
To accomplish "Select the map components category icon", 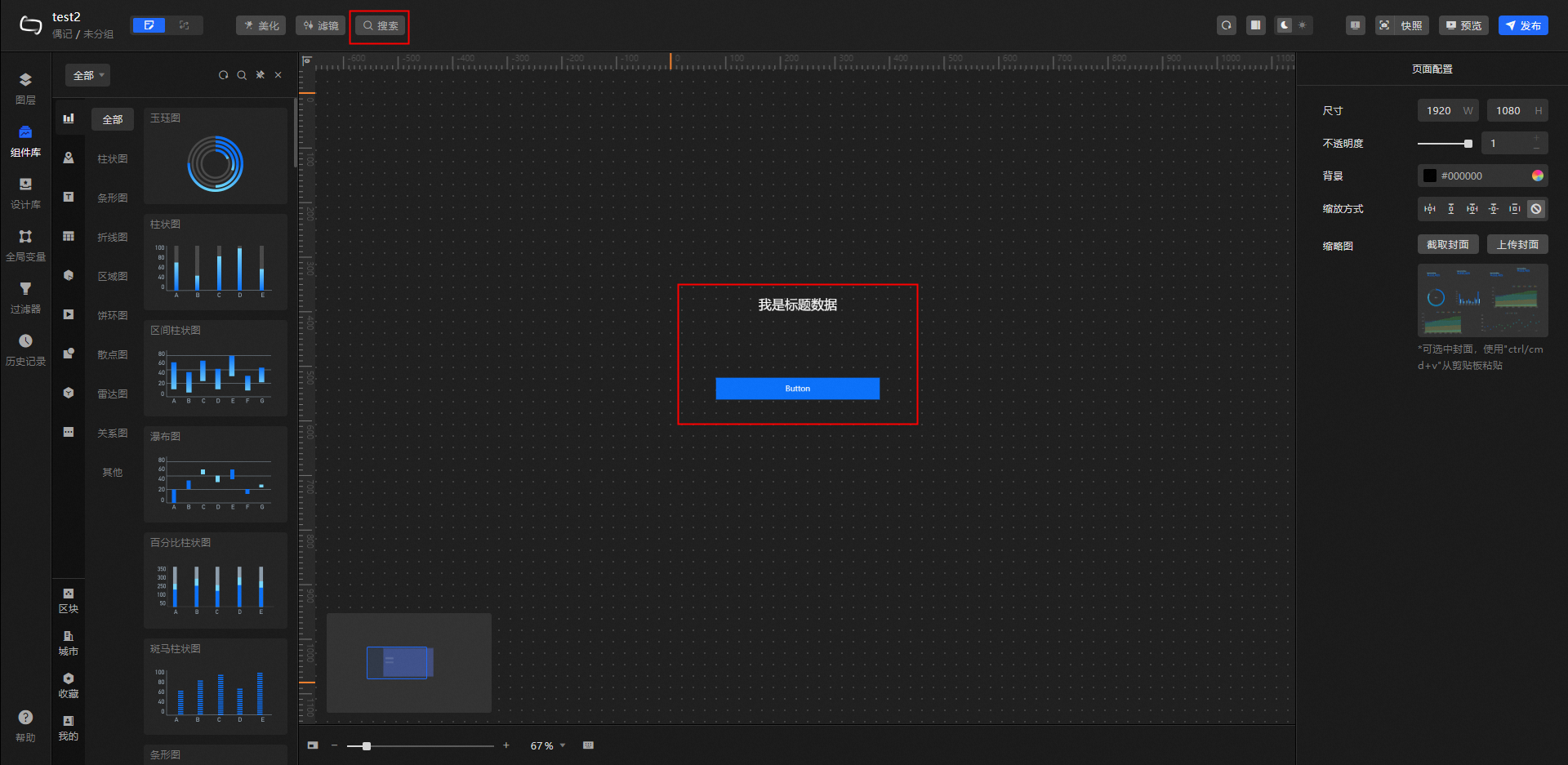I will point(69,158).
